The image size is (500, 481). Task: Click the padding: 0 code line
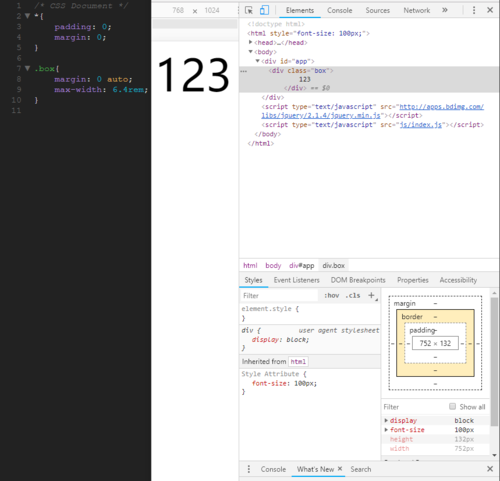(x=83, y=27)
